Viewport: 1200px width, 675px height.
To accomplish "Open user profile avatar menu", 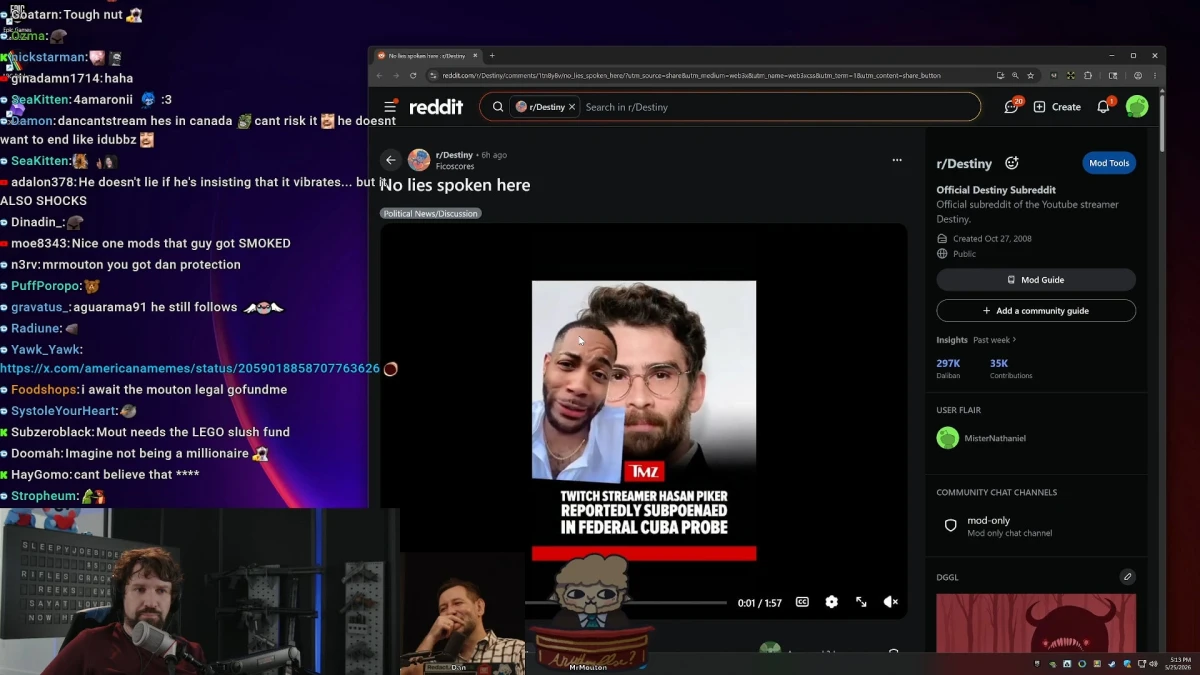I will 1137,106.
